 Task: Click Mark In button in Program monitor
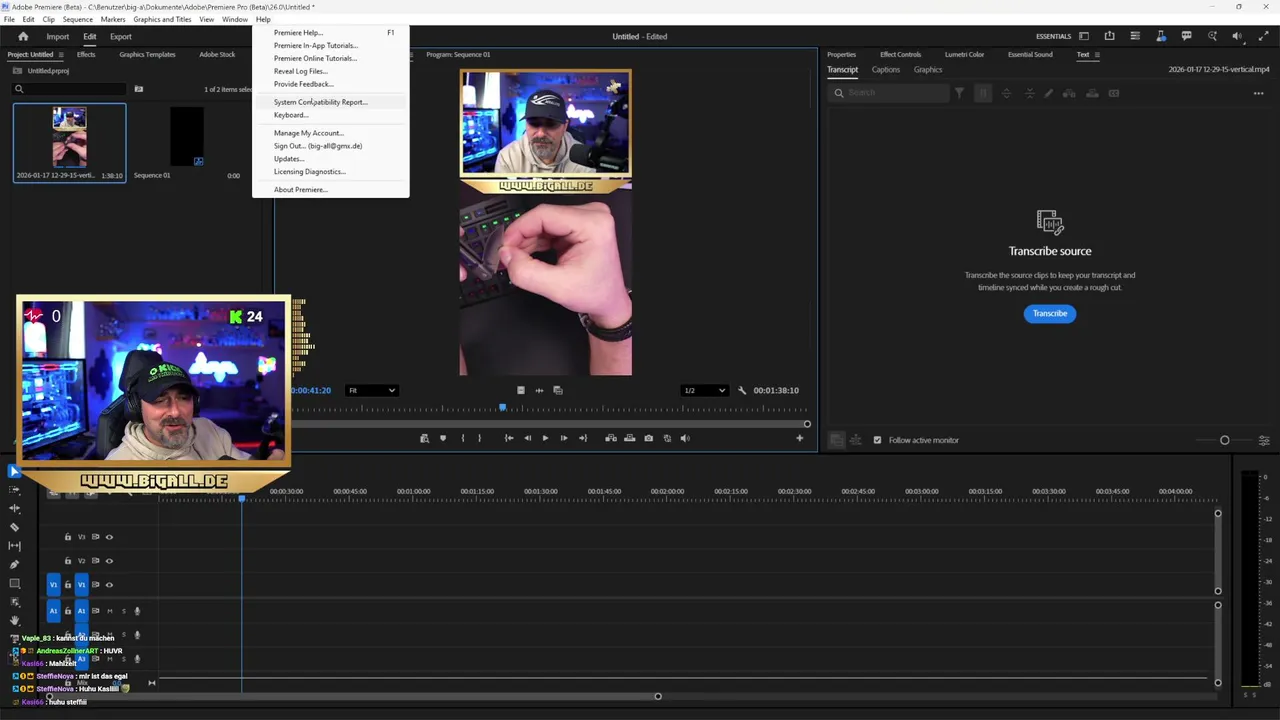pyautogui.click(x=462, y=438)
